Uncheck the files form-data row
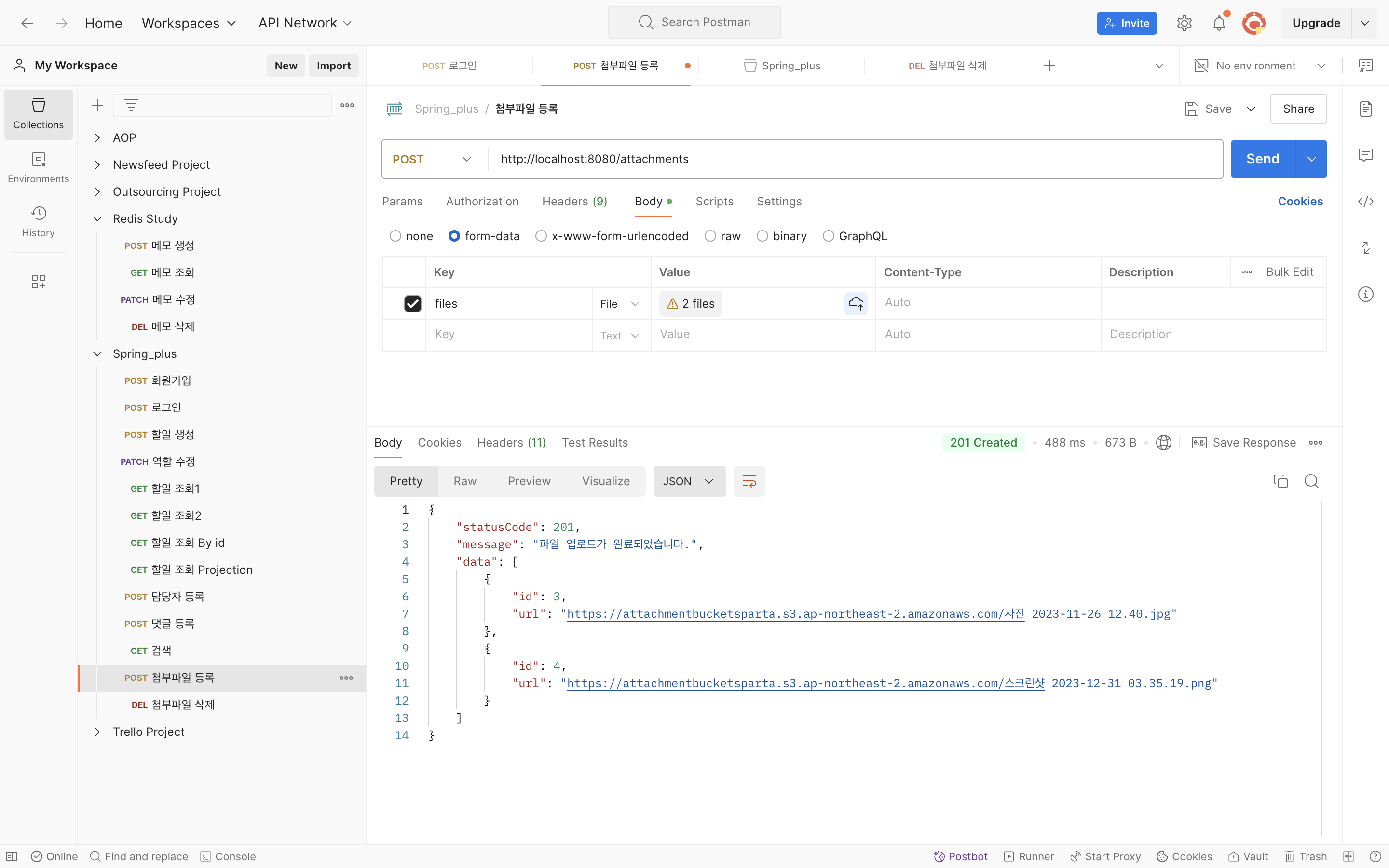This screenshot has height=868, width=1389. [413, 304]
